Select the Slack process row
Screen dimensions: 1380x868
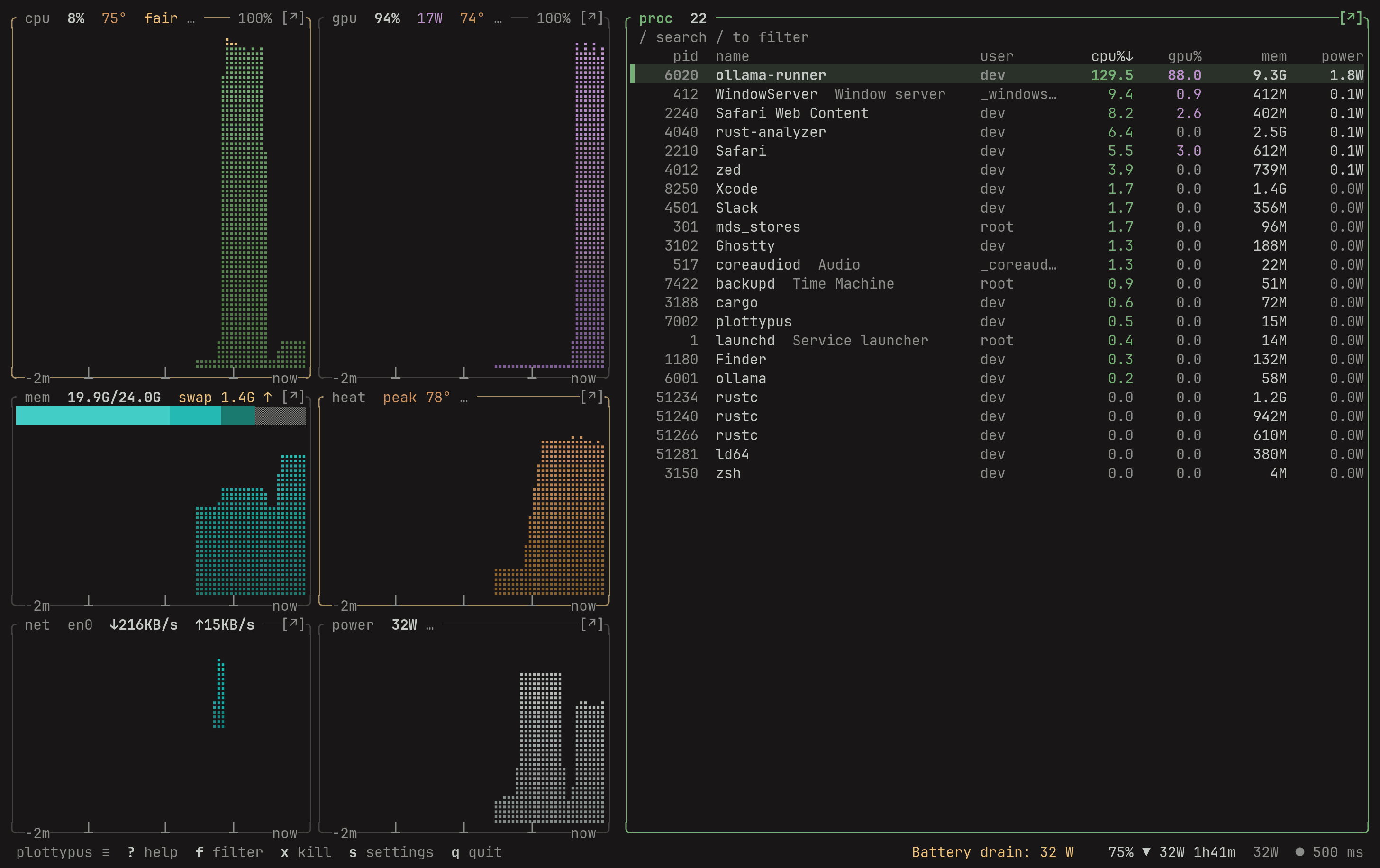tap(997, 208)
